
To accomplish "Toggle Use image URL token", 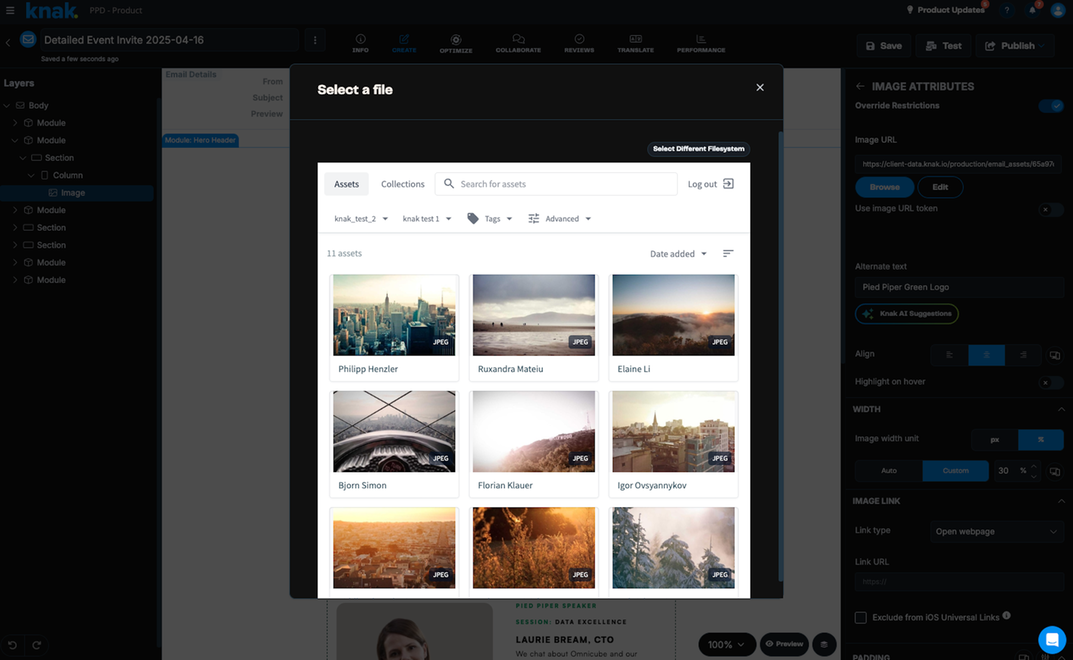I will click(1051, 210).
